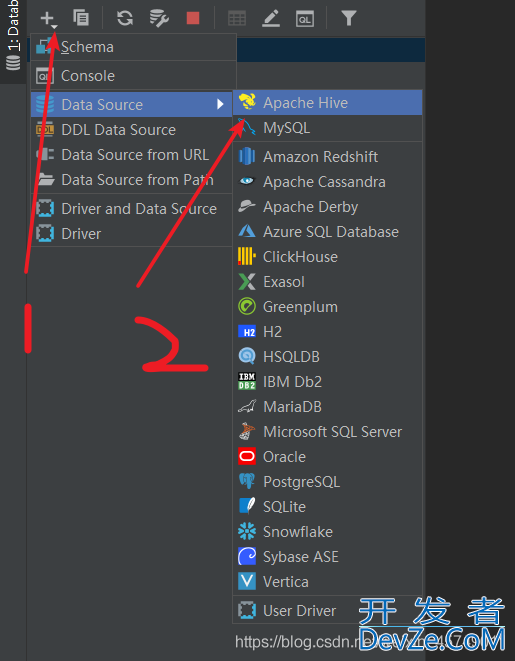Click the red Stop square icon

(x=193, y=18)
